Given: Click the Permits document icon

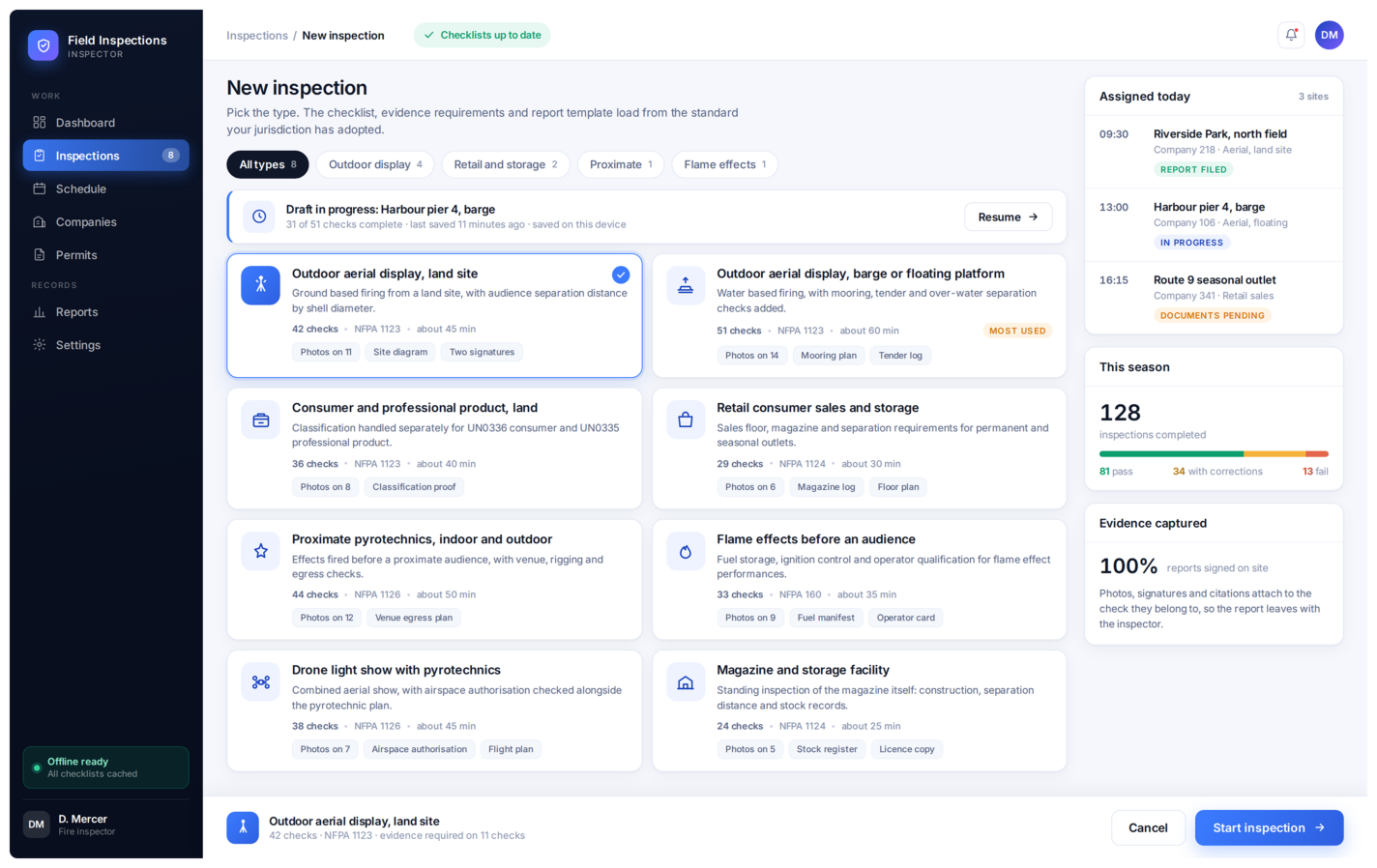Looking at the screenshot, I should pos(40,255).
